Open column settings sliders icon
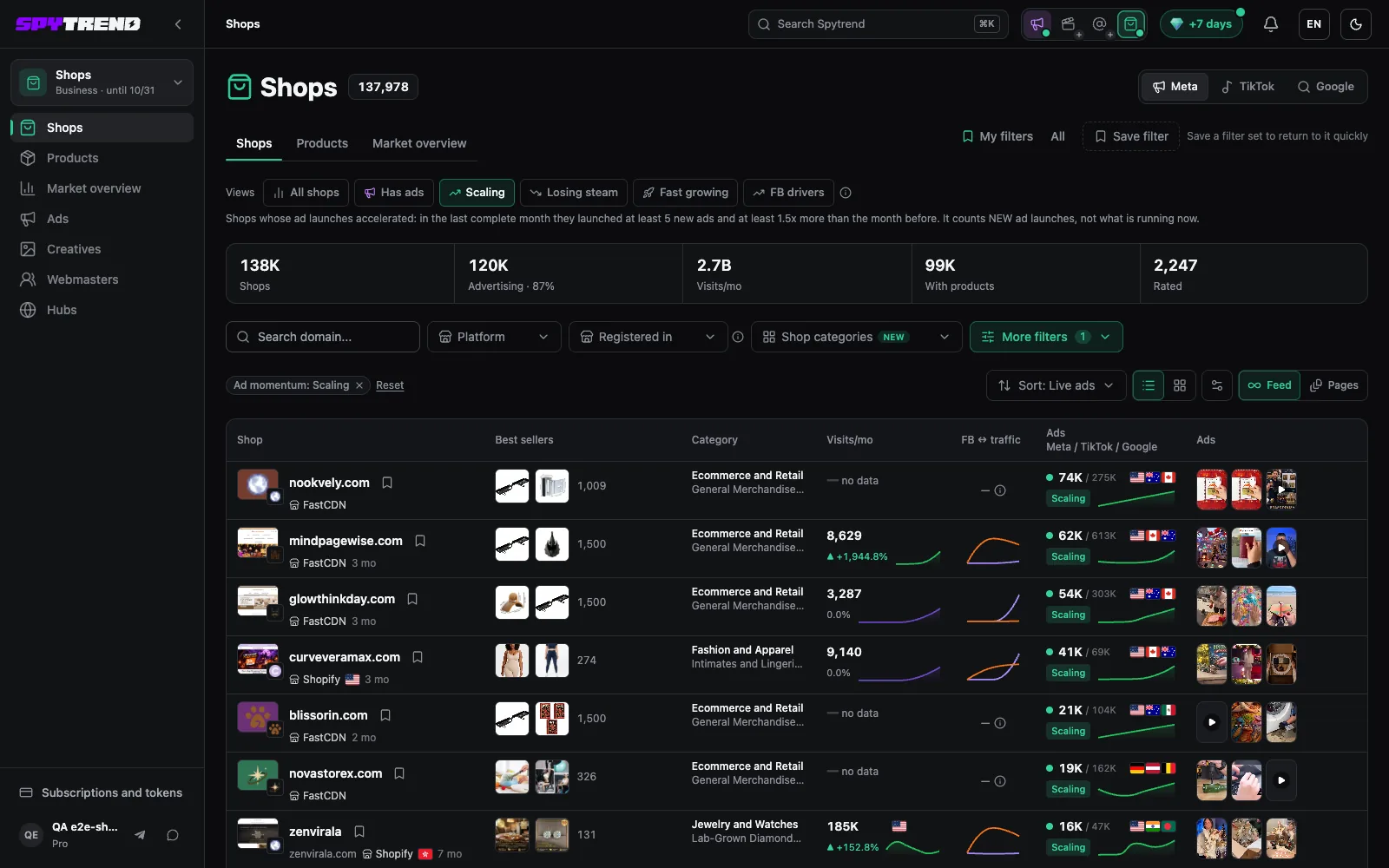Screen dimensions: 1389x868 click(1217, 385)
